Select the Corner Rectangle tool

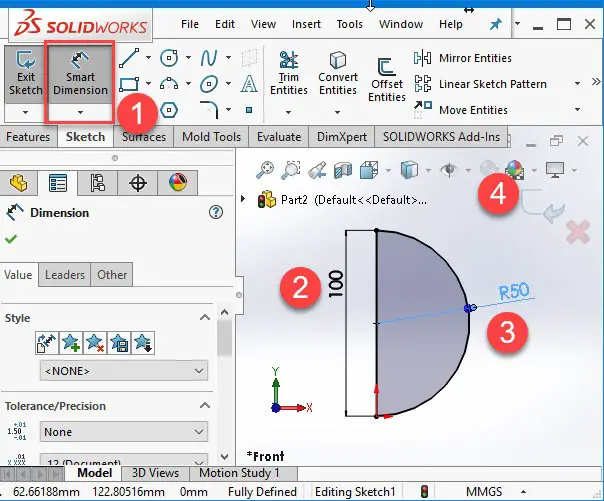pyautogui.click(x=129, y=84)
